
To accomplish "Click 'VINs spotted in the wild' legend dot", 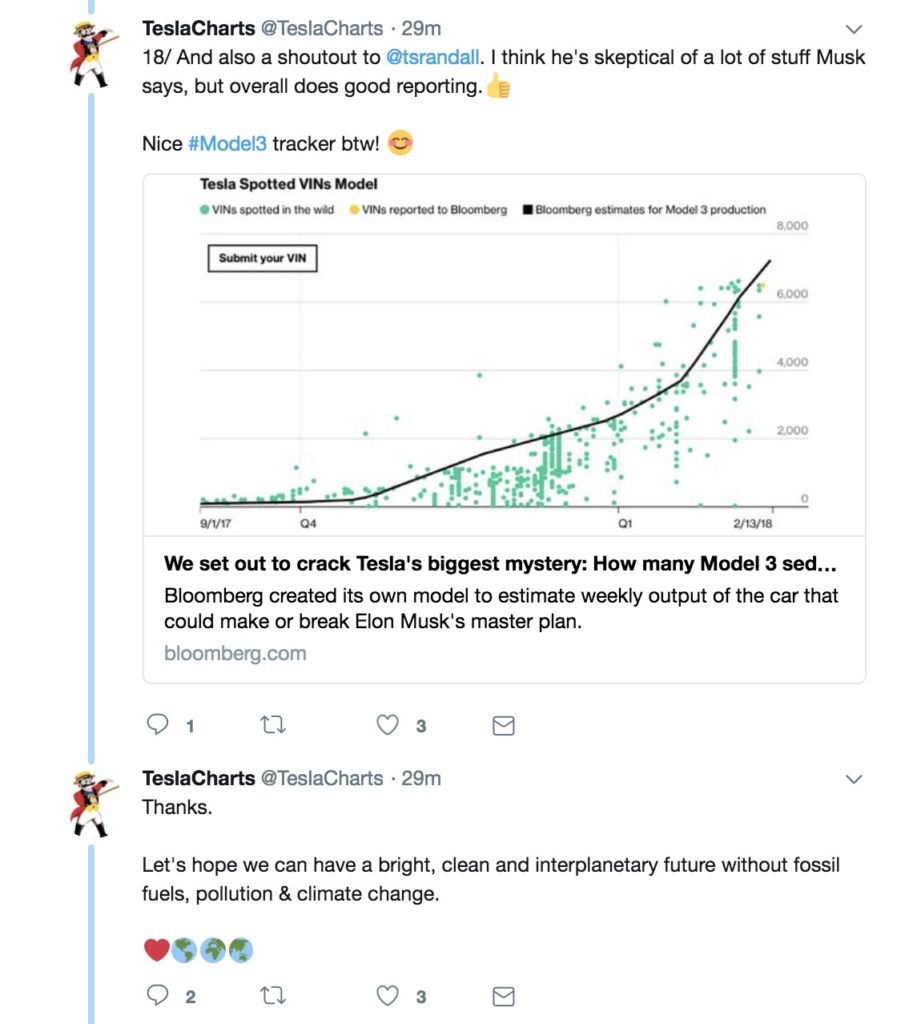I will (x=204, y=210).
